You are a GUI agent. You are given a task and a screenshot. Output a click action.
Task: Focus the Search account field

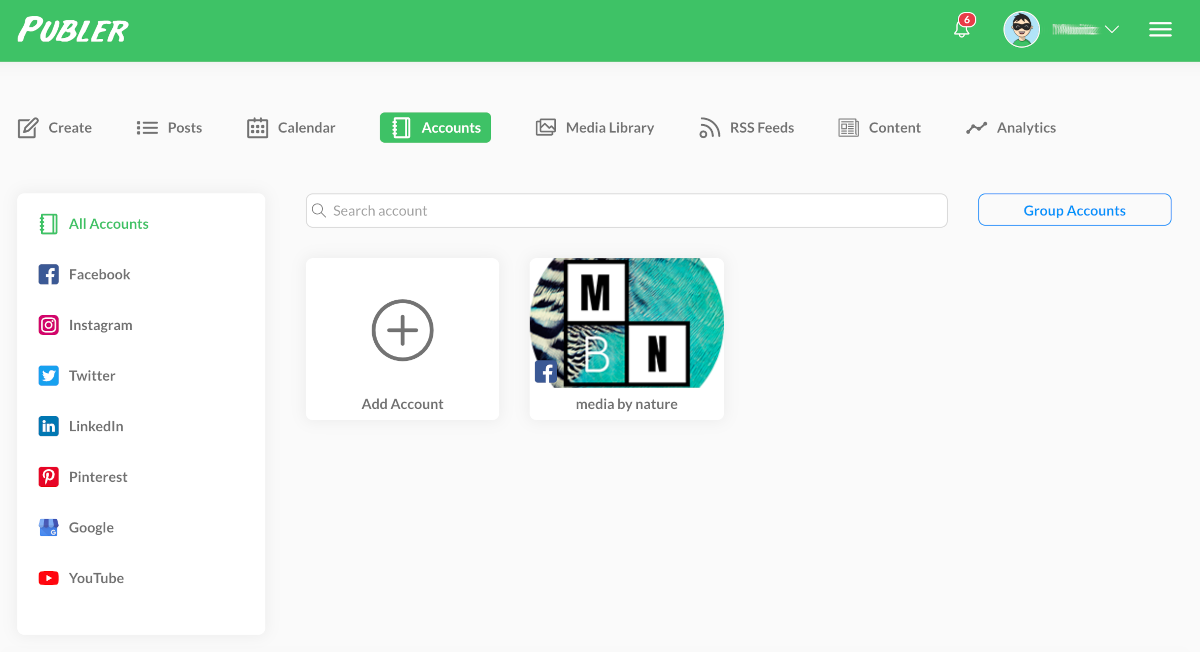click(x=627, y=211)
